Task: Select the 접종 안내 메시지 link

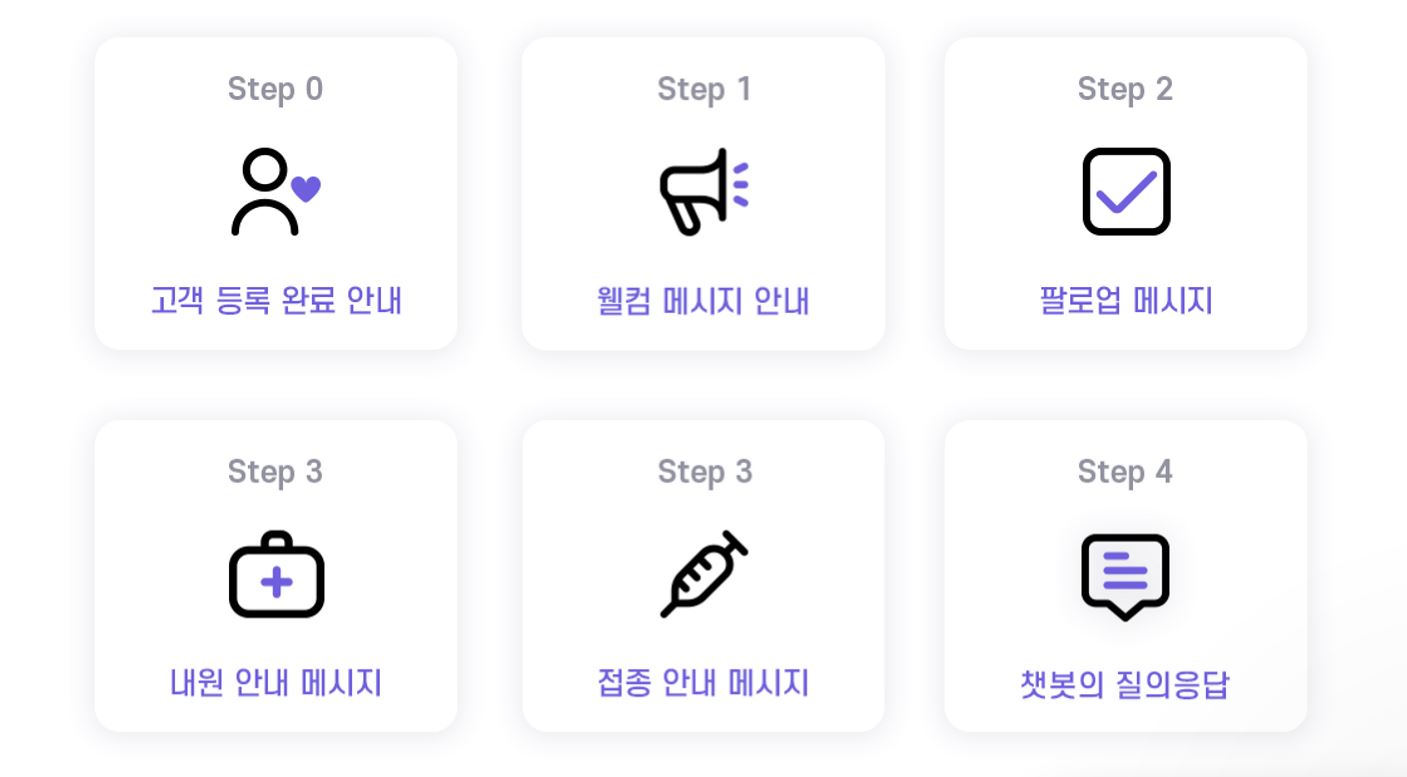Action: click(x=703, y=683)
